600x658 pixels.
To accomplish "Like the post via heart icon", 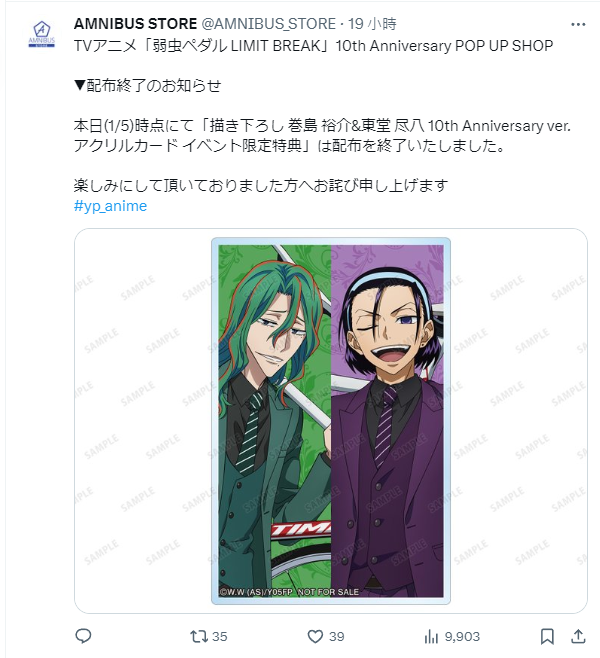I will tap(315, 636).
